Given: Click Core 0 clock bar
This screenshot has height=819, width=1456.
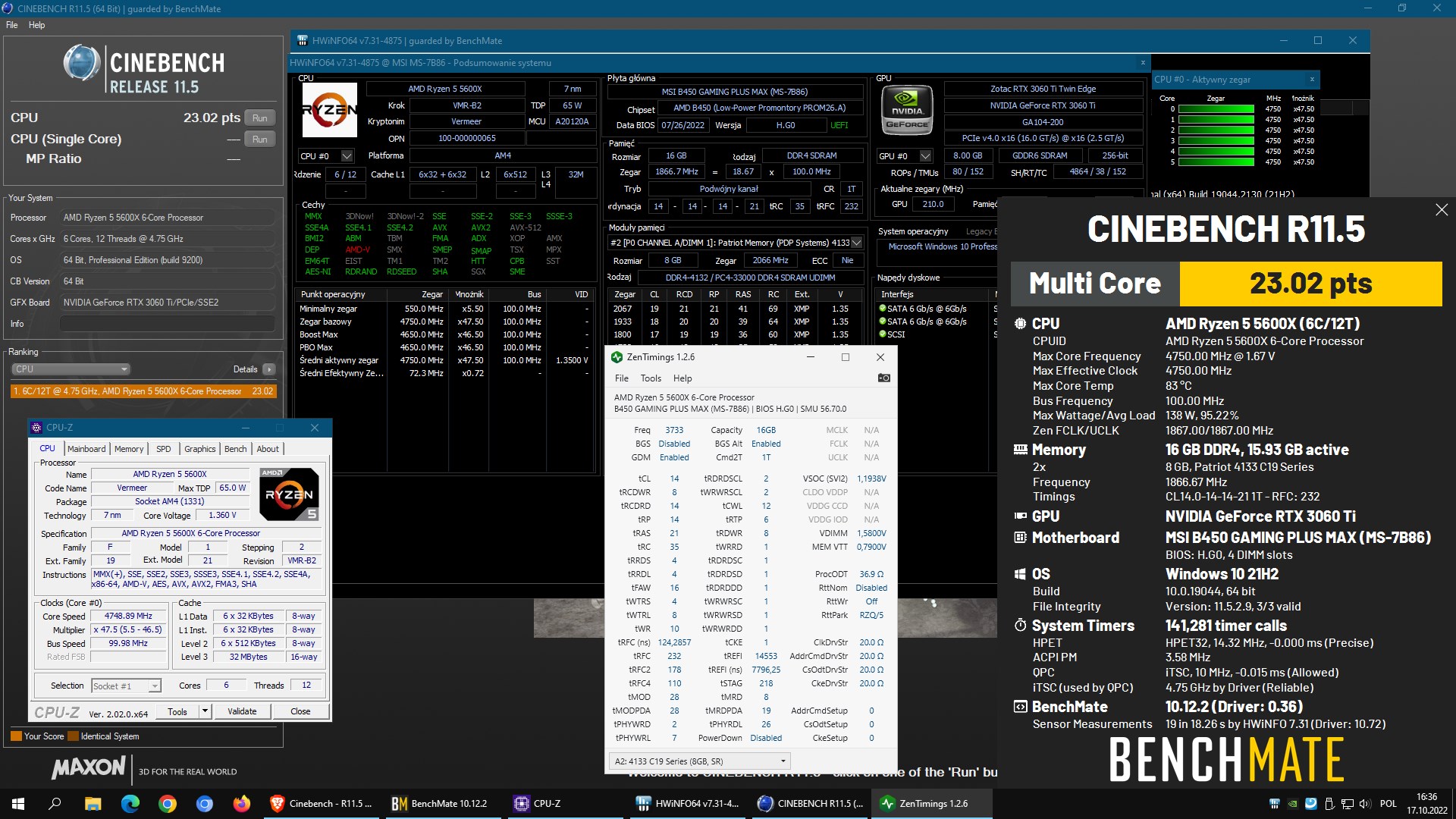Looking at the screenshot, I should pyautogui.click(x=1216, y=109).
